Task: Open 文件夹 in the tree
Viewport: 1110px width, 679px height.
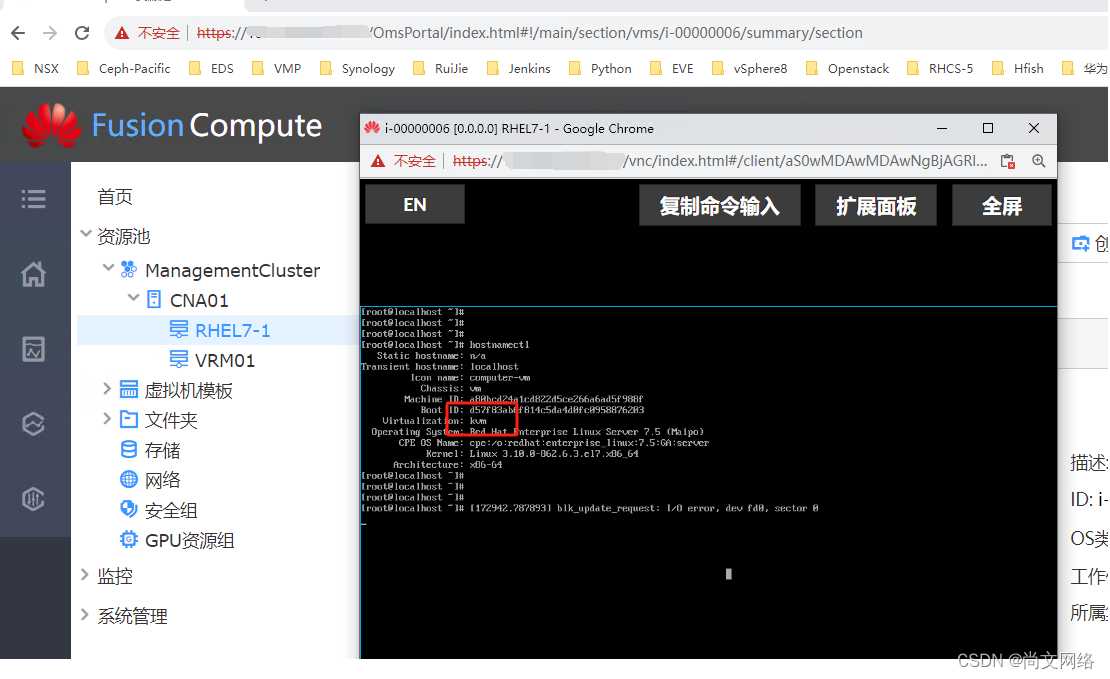Action: click(x=171, y=421)
